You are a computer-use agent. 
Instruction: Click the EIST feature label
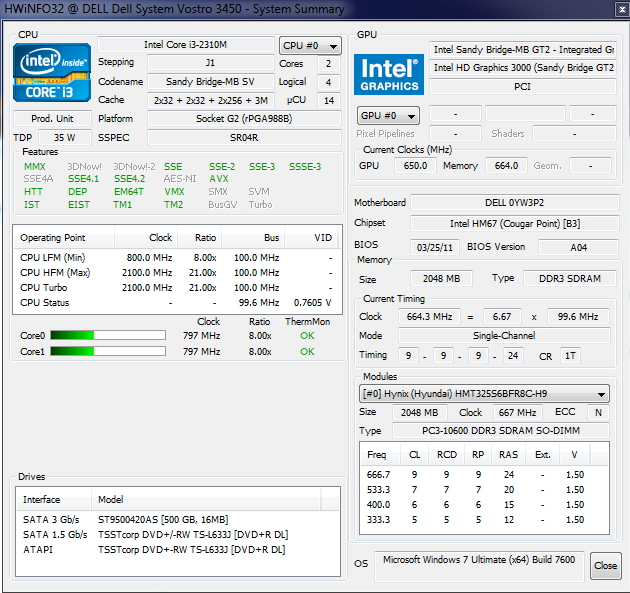pos(79,204)
